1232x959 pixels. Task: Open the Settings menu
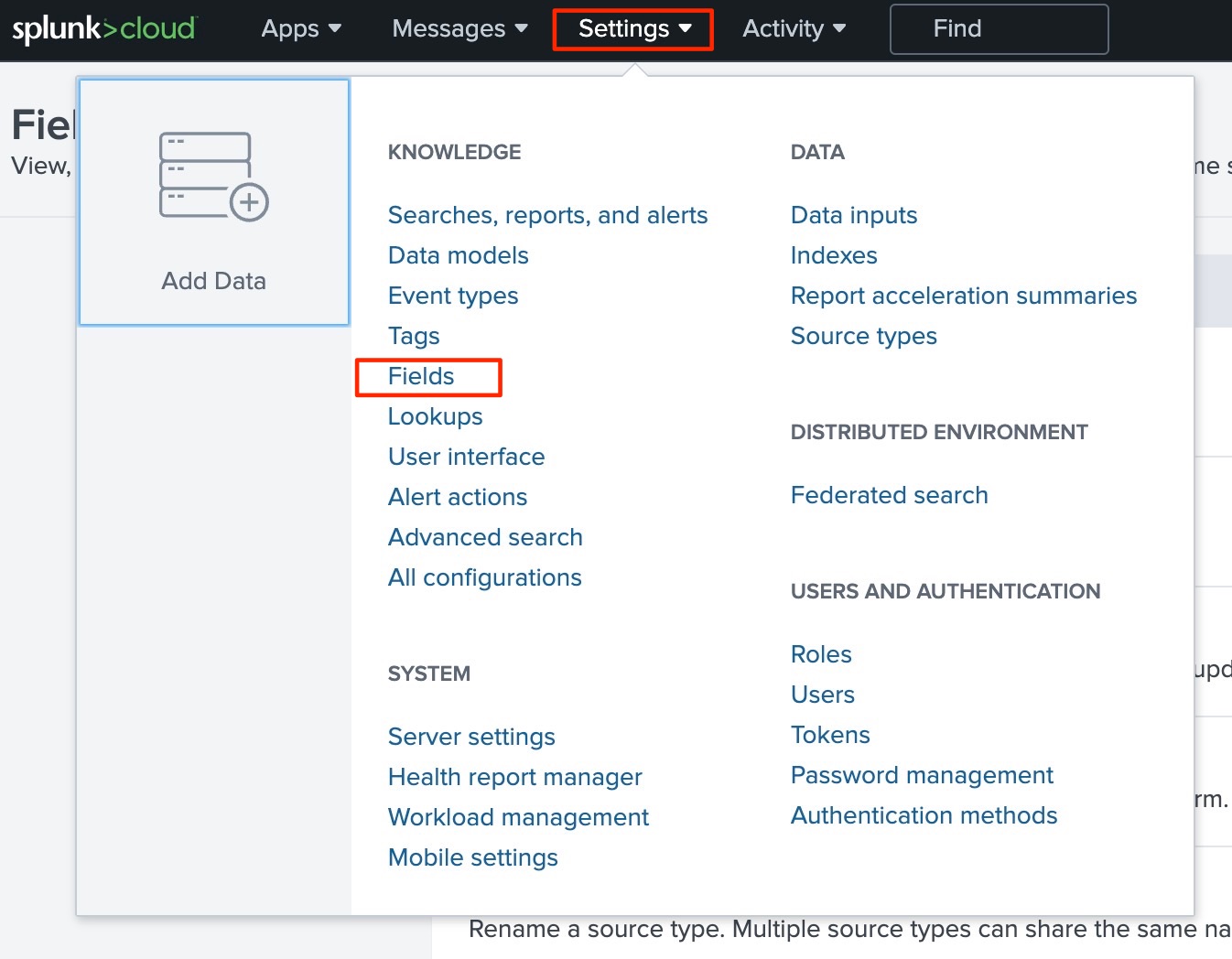tap(632, 28)
